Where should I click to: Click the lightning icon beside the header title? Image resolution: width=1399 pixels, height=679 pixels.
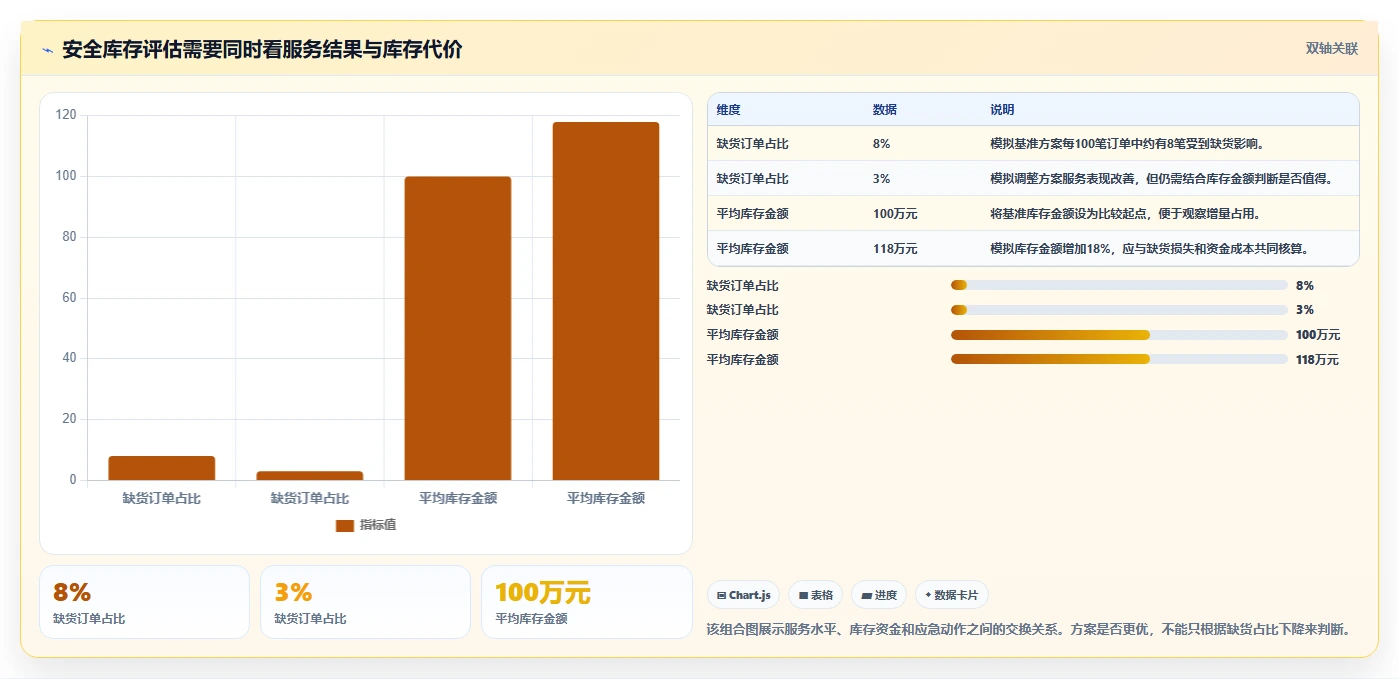tap(47, 50)
